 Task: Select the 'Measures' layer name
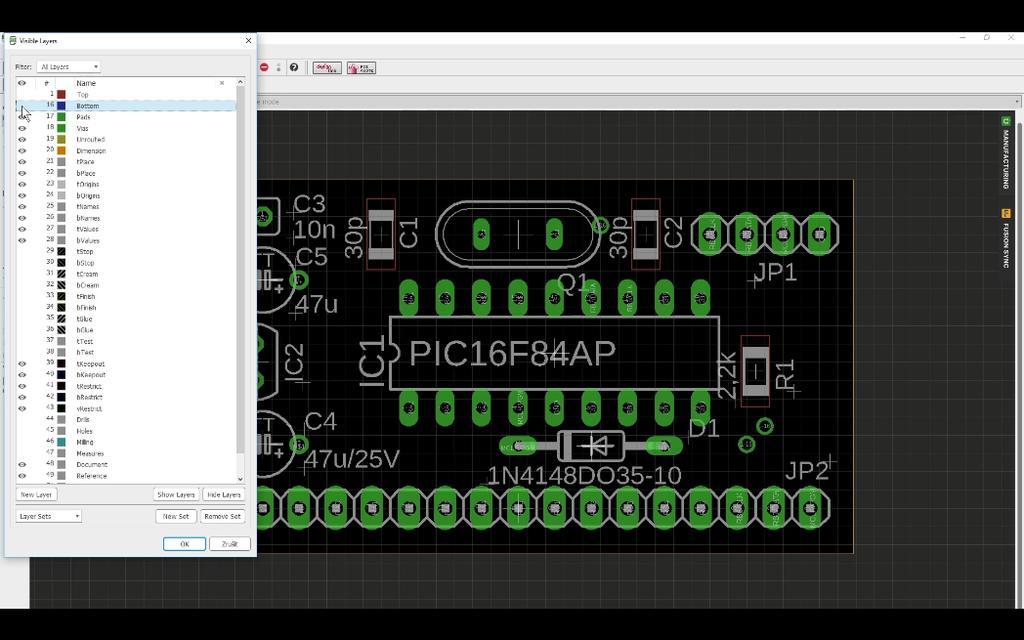tap(90, 453)
